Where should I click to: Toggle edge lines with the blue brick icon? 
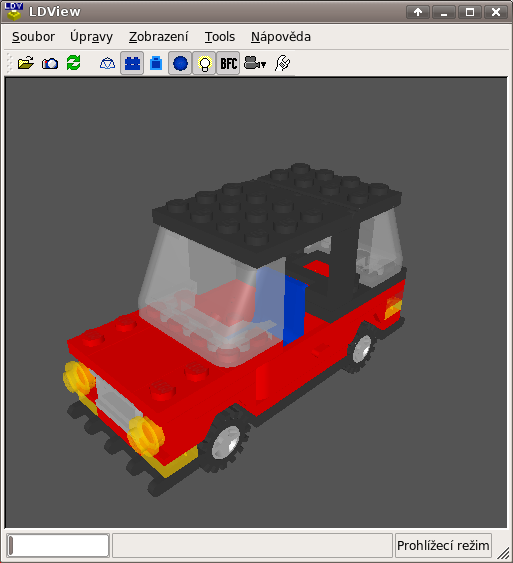click(x=156, y=63)
